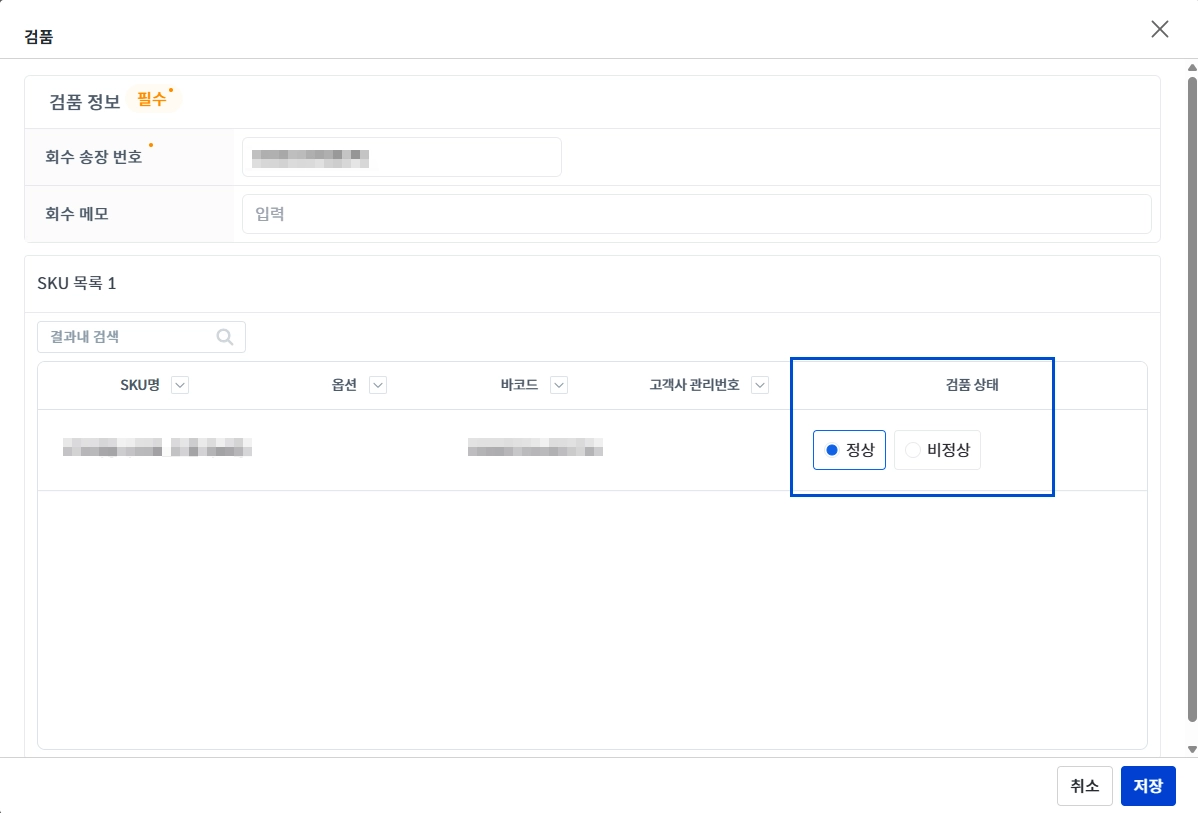This screenshot has width=1198, height=813.
Task: Click the search magnifier icon in 결과내 검색
Action: (x=225, y=337)
